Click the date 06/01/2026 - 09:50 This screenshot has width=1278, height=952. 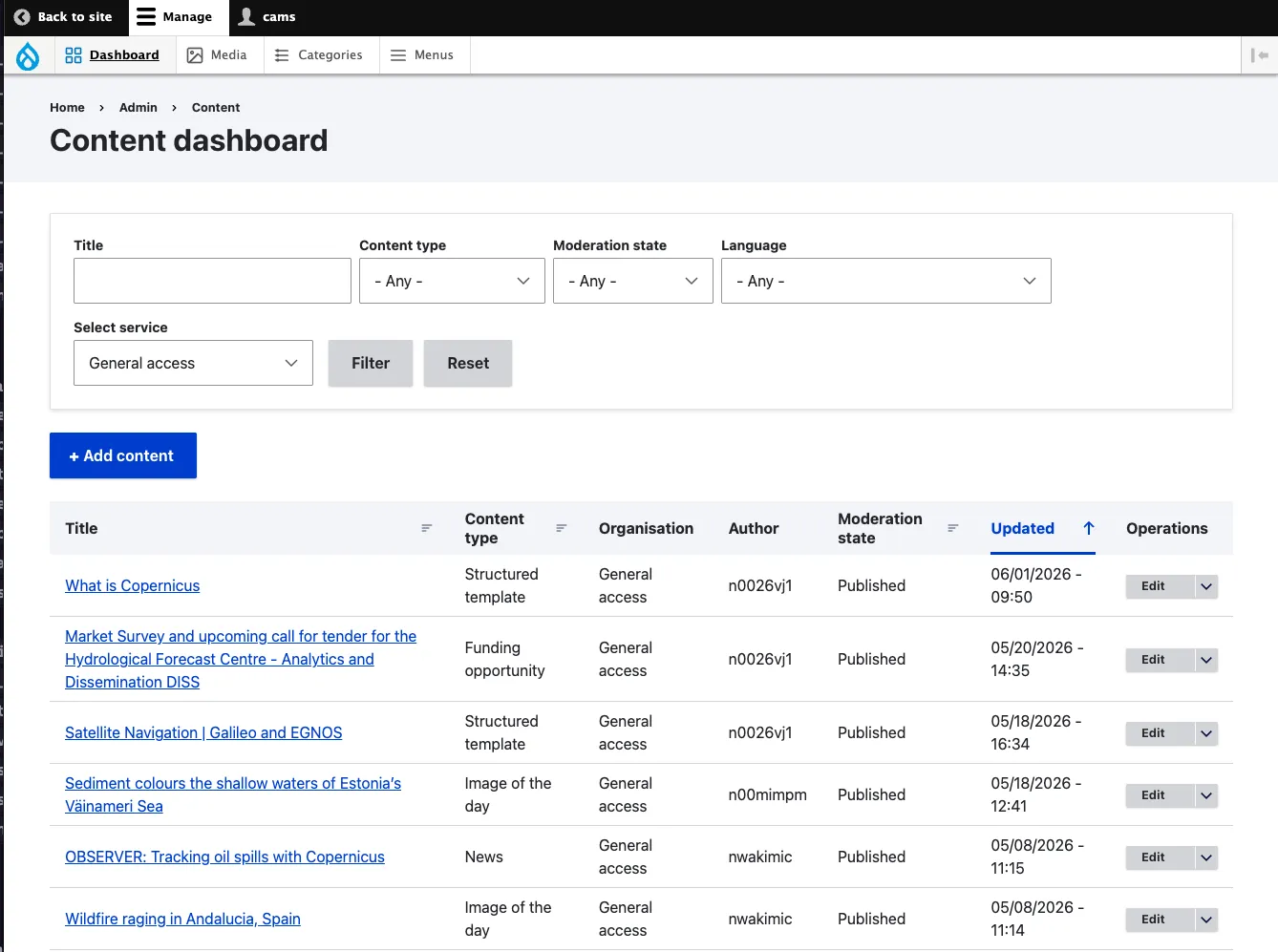click(x=1036, y=585)
